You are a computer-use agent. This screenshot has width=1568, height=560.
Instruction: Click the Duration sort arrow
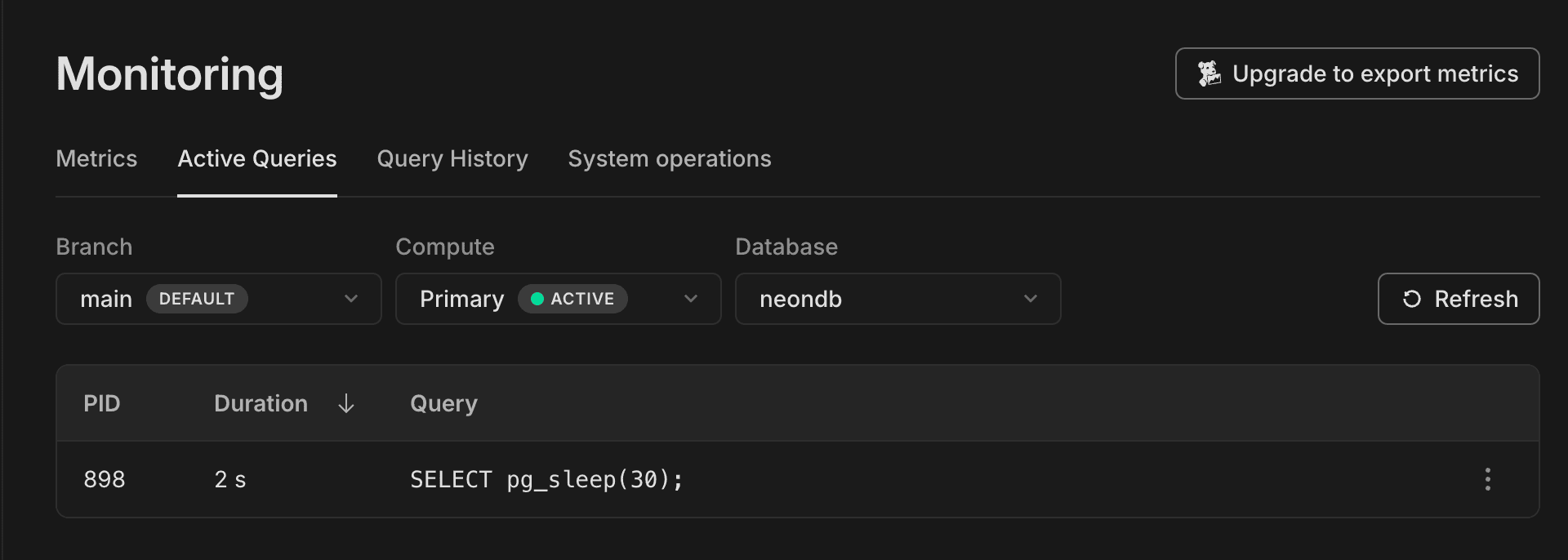click(345, 403)
